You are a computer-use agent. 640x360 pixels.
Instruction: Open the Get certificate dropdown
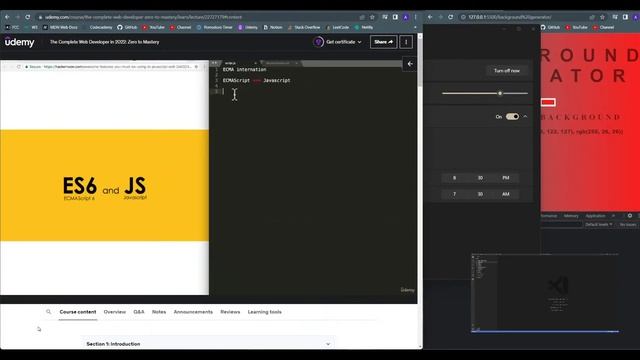point(343,42)
